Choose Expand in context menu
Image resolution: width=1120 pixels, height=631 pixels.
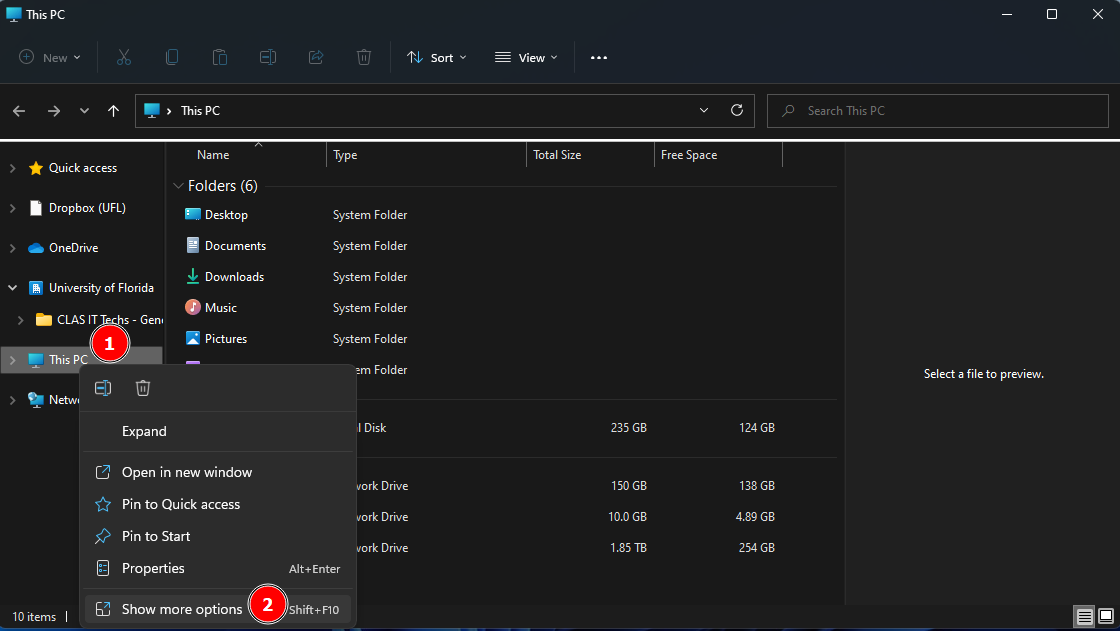click(219, 431)
